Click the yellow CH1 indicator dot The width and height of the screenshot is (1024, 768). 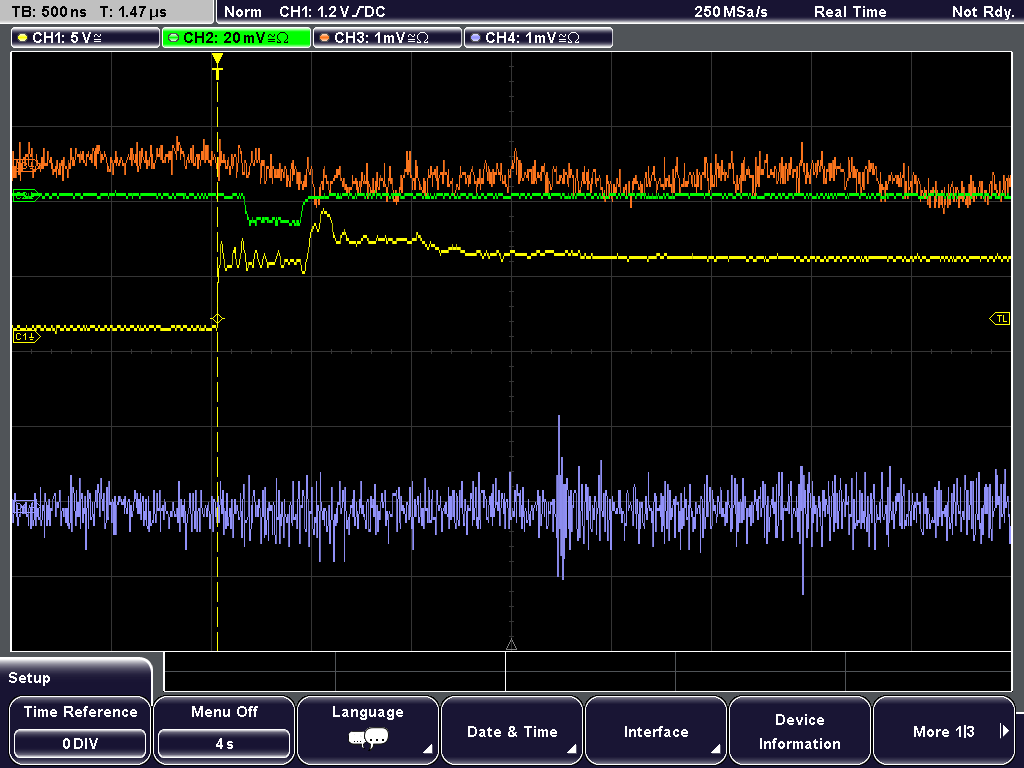[23, 38]
